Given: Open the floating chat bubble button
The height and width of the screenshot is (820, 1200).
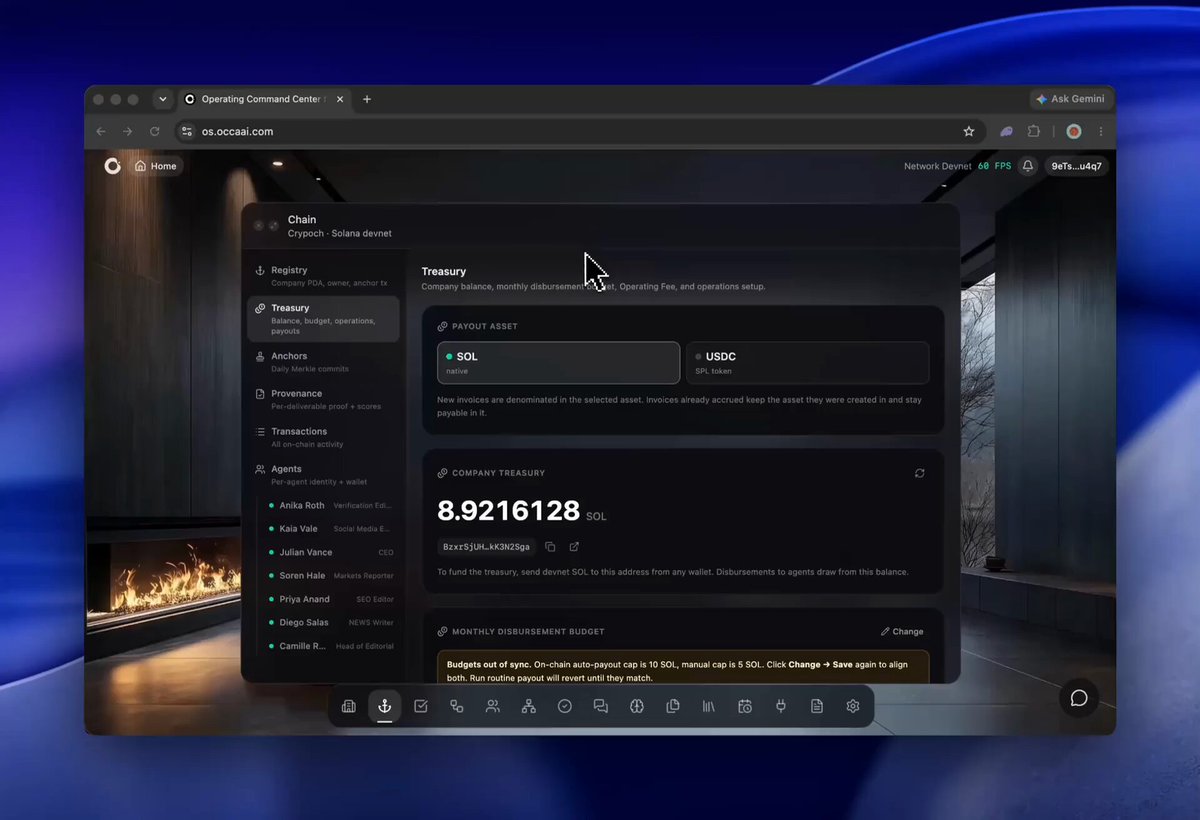Looking at the screenshot, I should (x=1079, y=698).
